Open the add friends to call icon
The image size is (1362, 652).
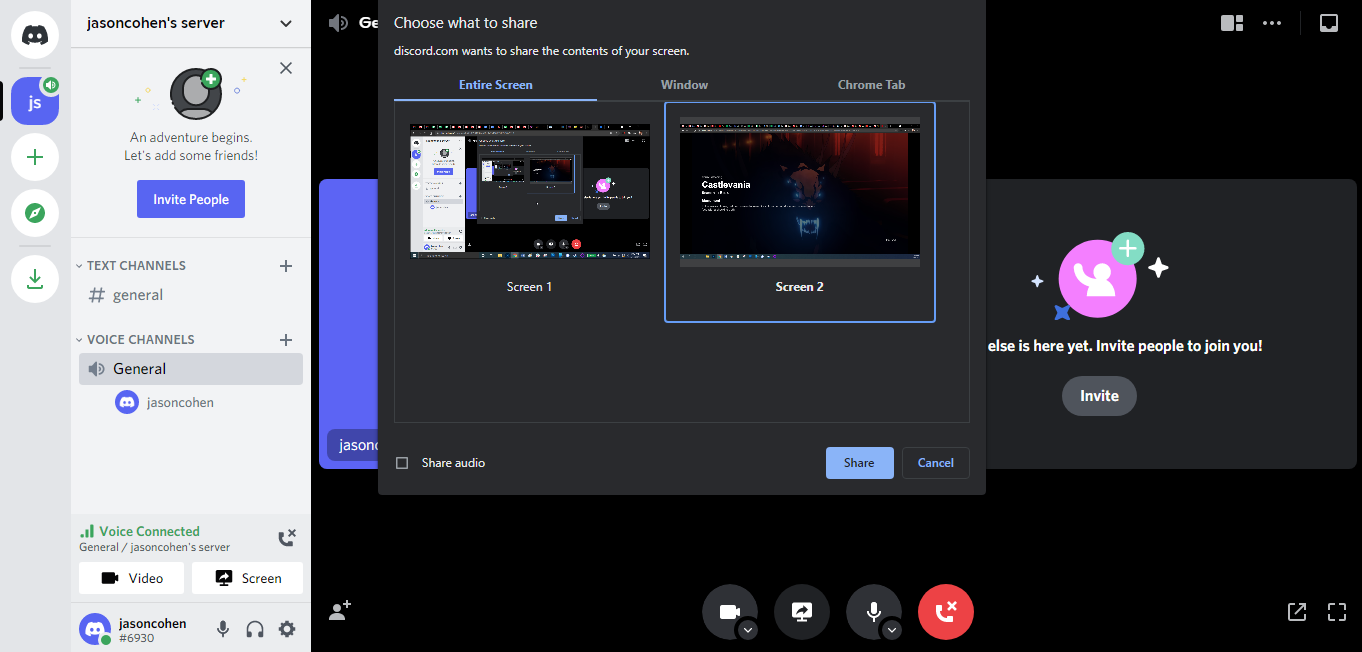[x=340, y=610]
